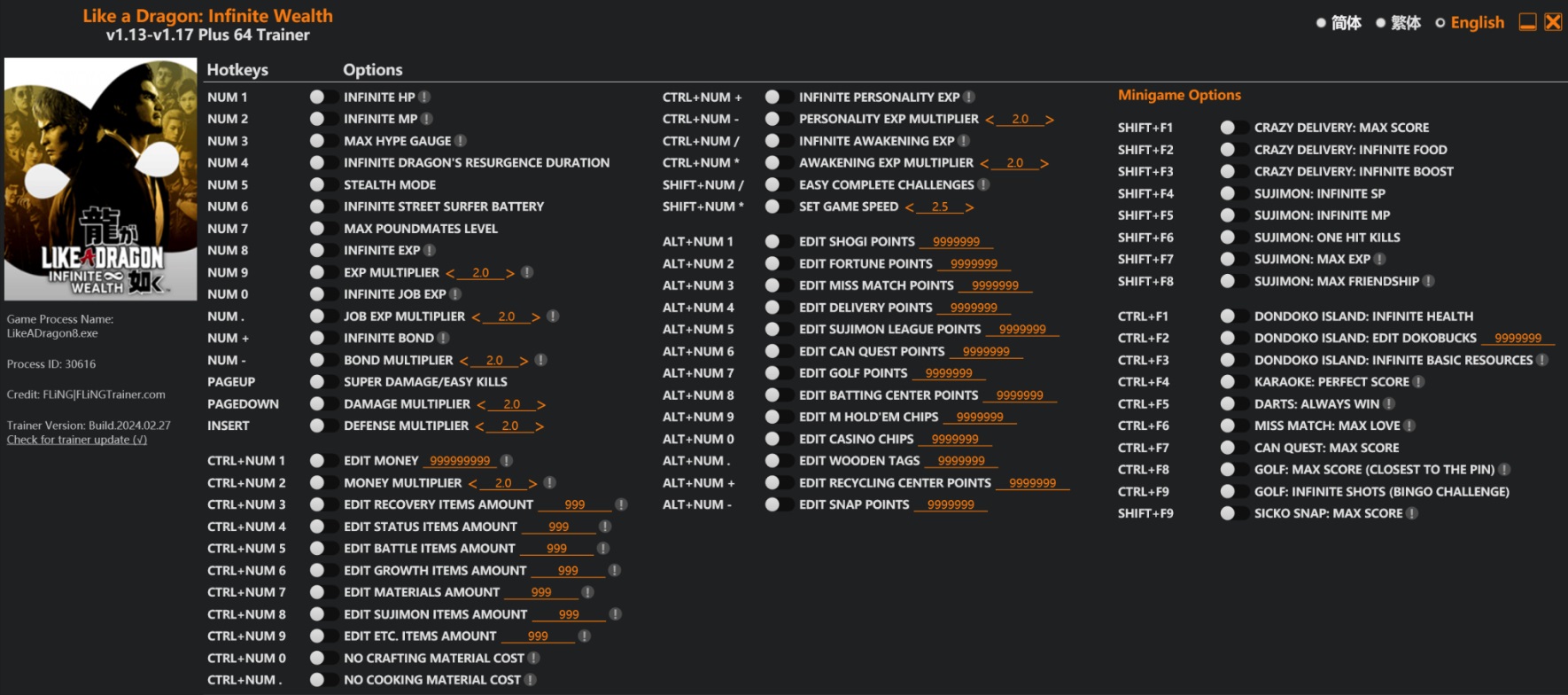Switch language to English
Screen dimensions: 1568x695
pos(1469,23)
